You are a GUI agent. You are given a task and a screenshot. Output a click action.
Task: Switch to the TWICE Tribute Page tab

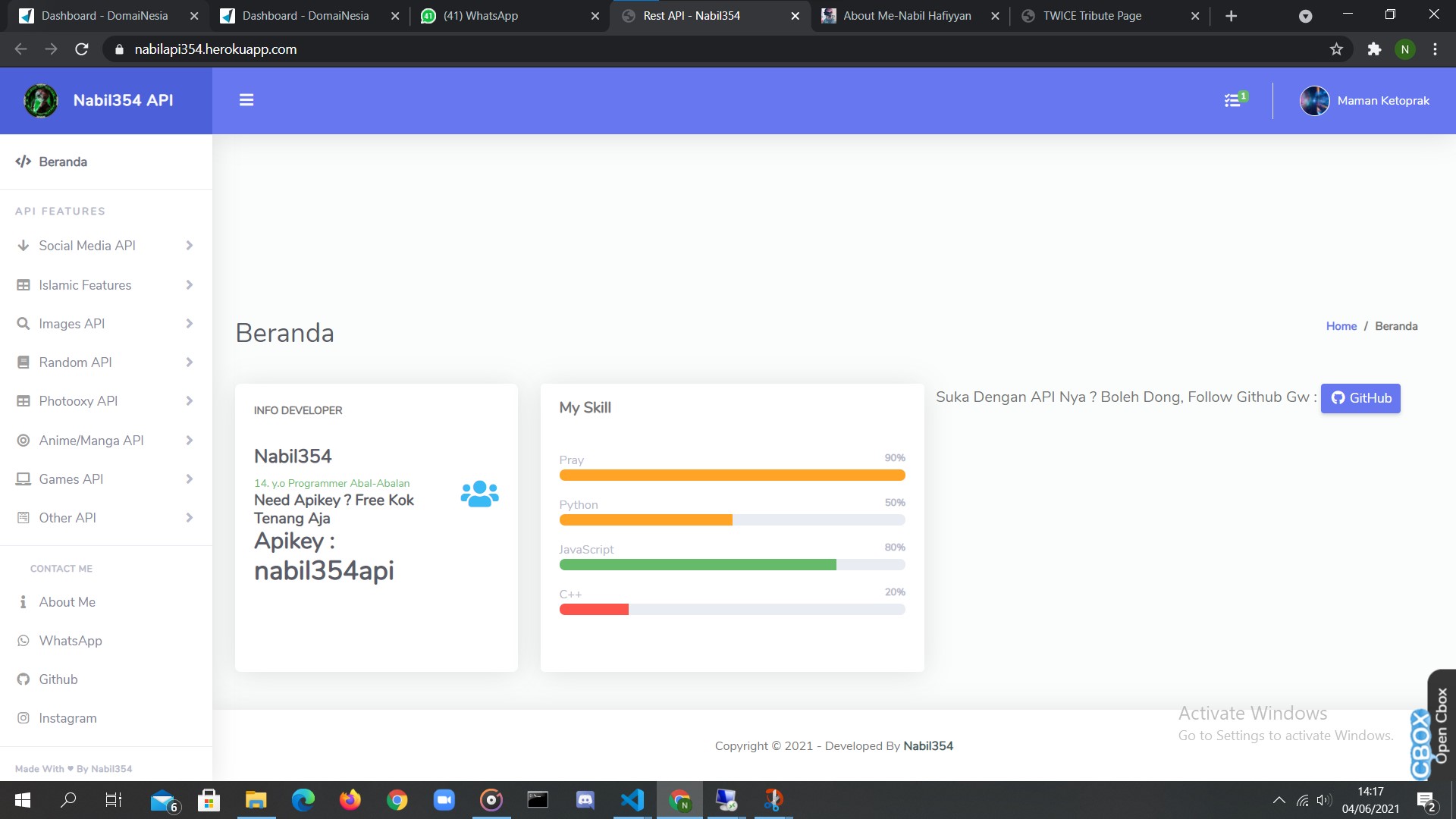click(x=1092, y=16)
